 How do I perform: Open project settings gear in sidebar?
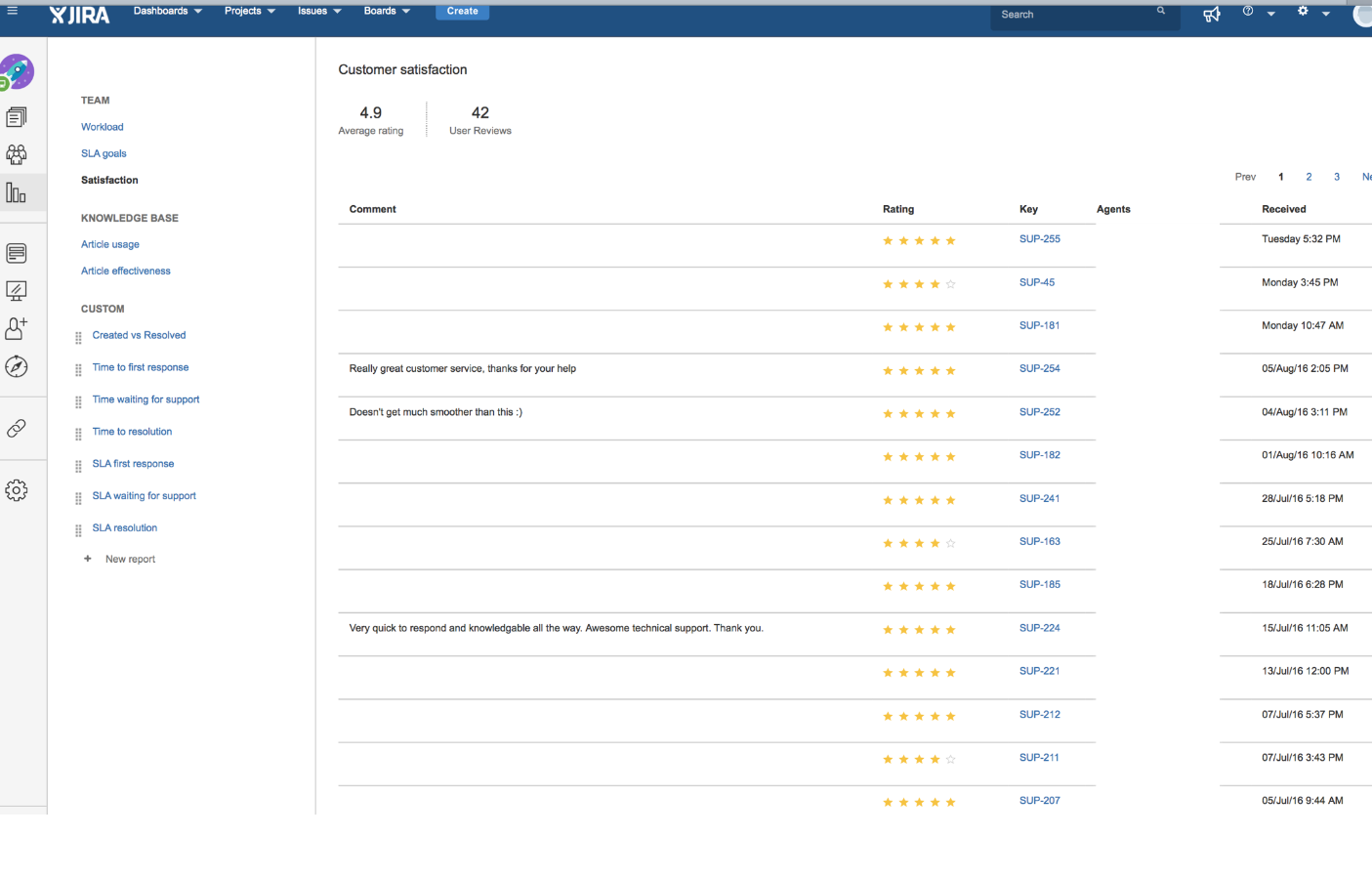(x=17, y=490)
